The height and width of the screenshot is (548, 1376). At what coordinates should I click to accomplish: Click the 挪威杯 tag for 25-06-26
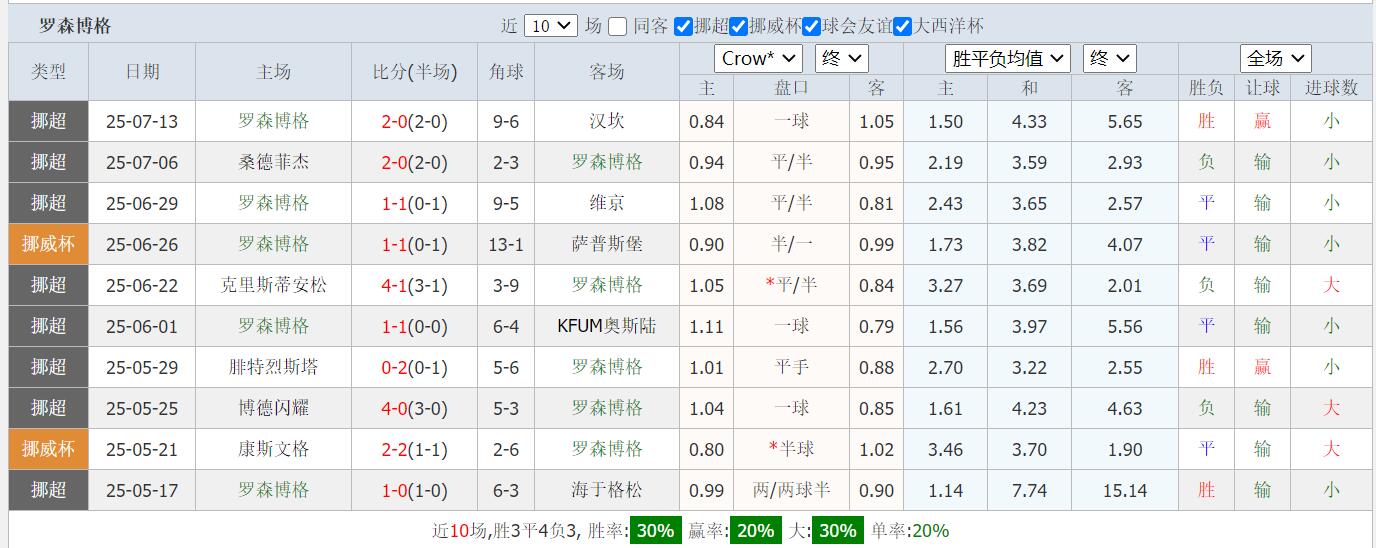pyautogui.click(x=48, y=245)
